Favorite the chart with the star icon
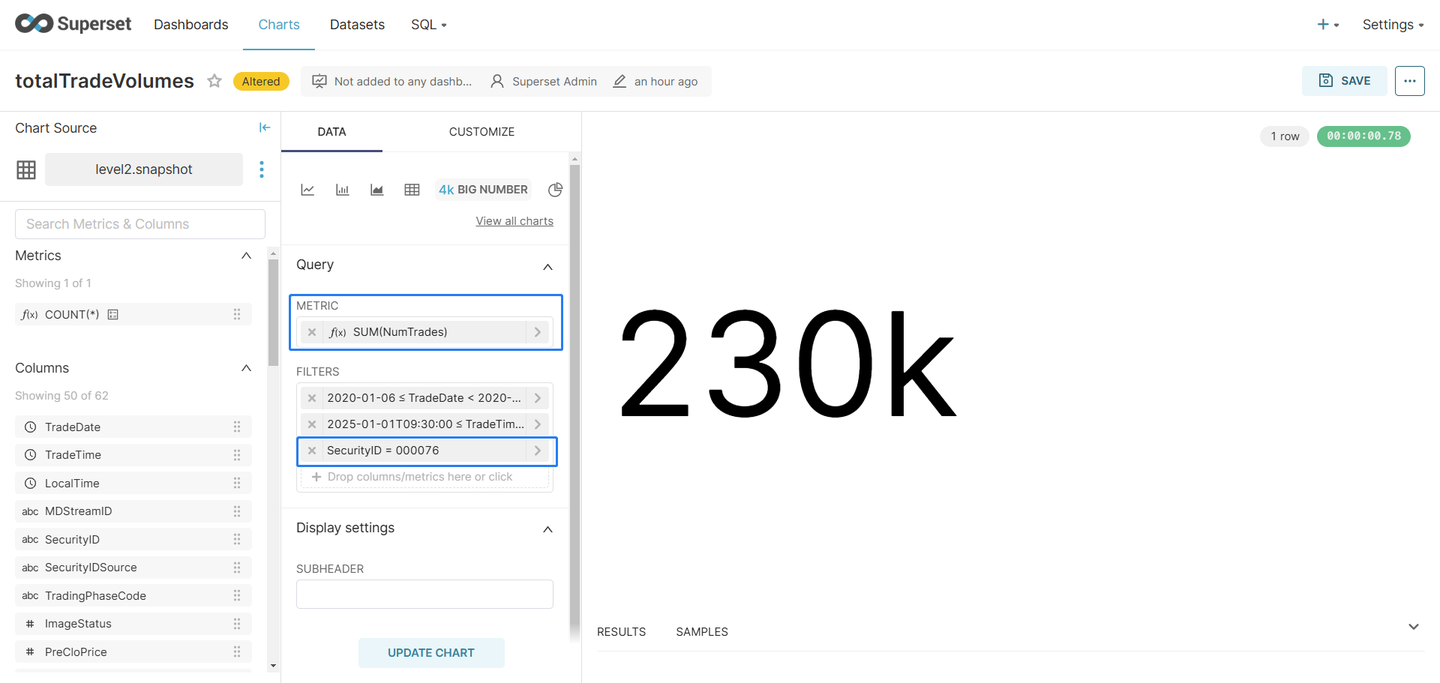This screenshot has height=683, width=1440. [x=214, y=81]
